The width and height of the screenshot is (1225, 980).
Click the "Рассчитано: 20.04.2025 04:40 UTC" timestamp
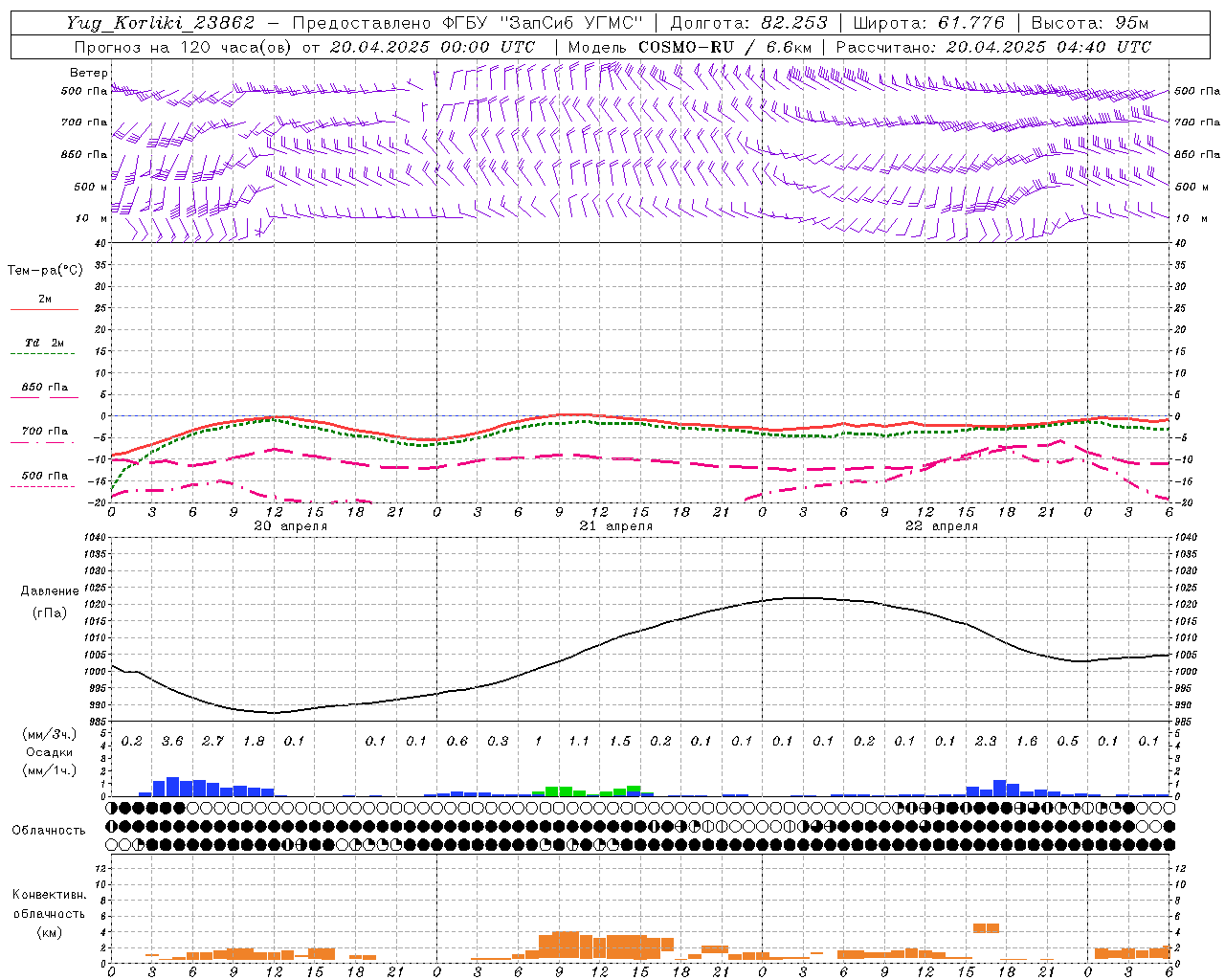(993, 47)
